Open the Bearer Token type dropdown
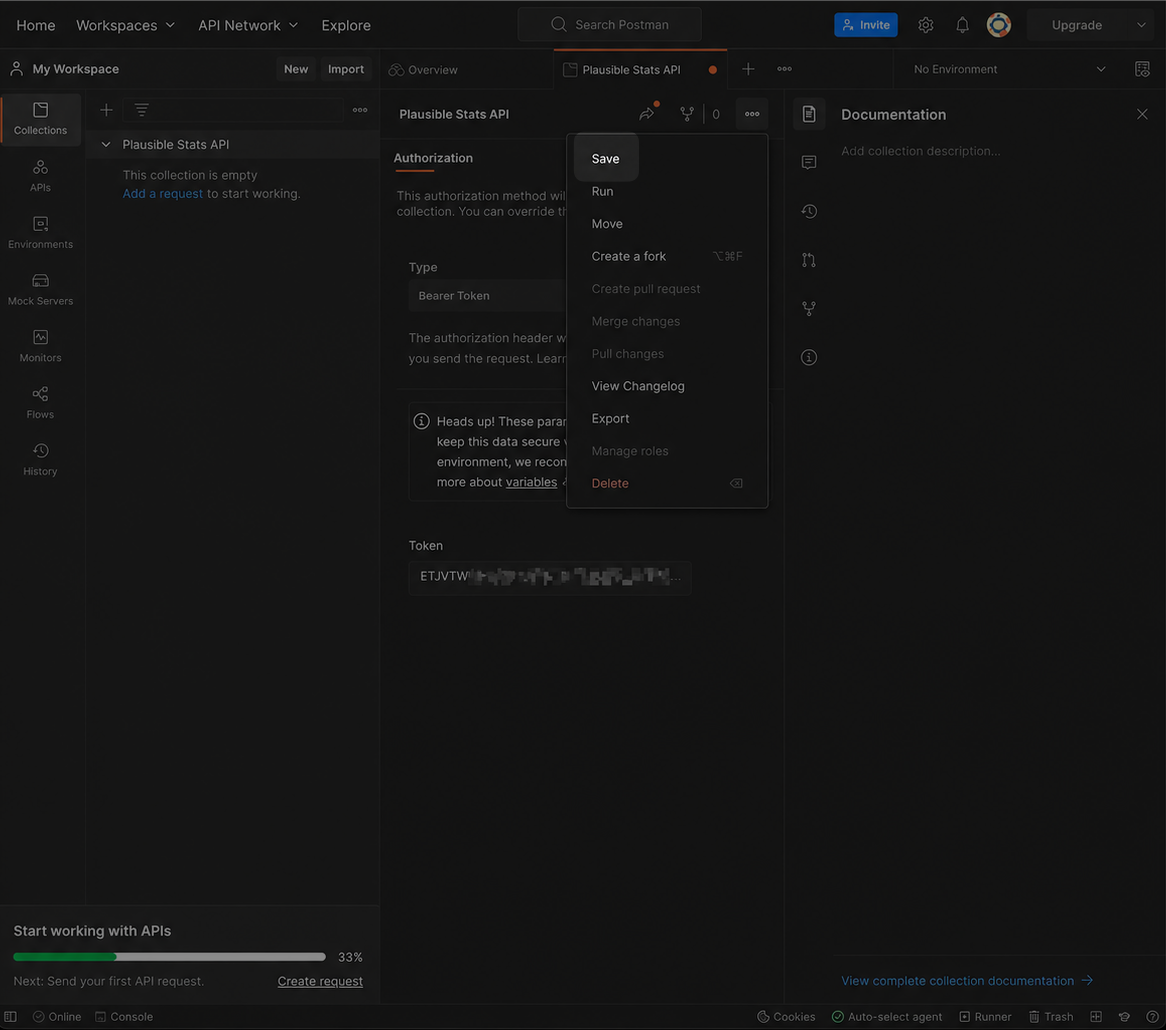Screen dimensions: 1166x1030 click(x=487, y=296)
